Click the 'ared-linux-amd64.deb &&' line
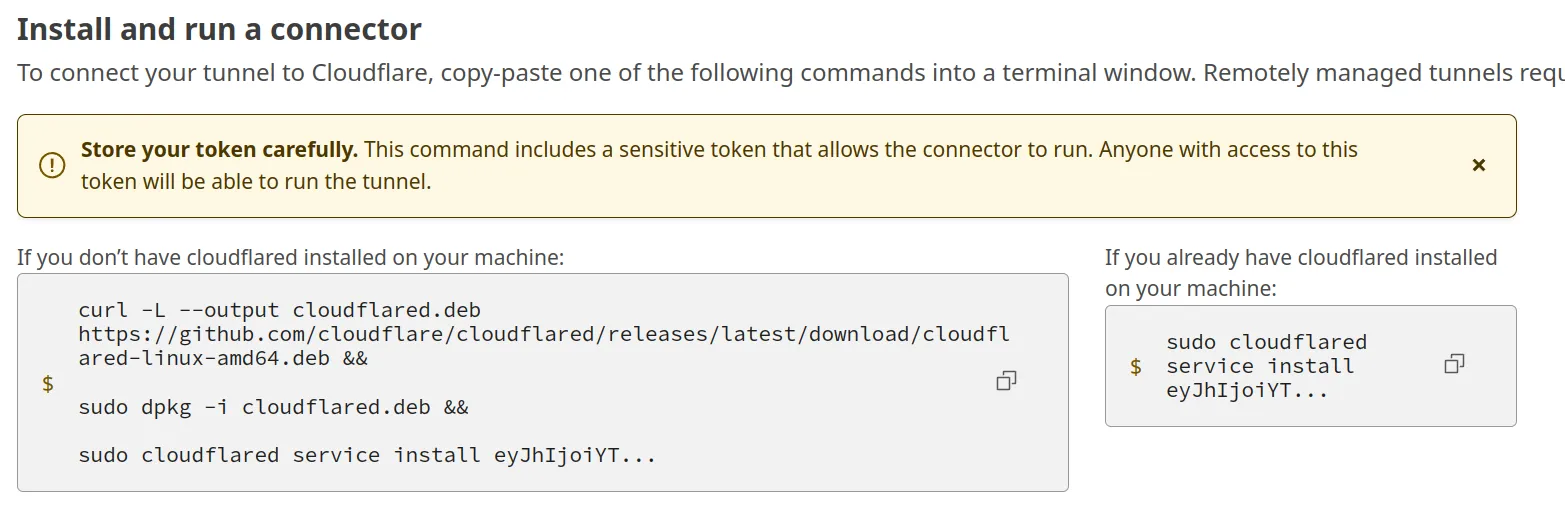 click(222, 357)
